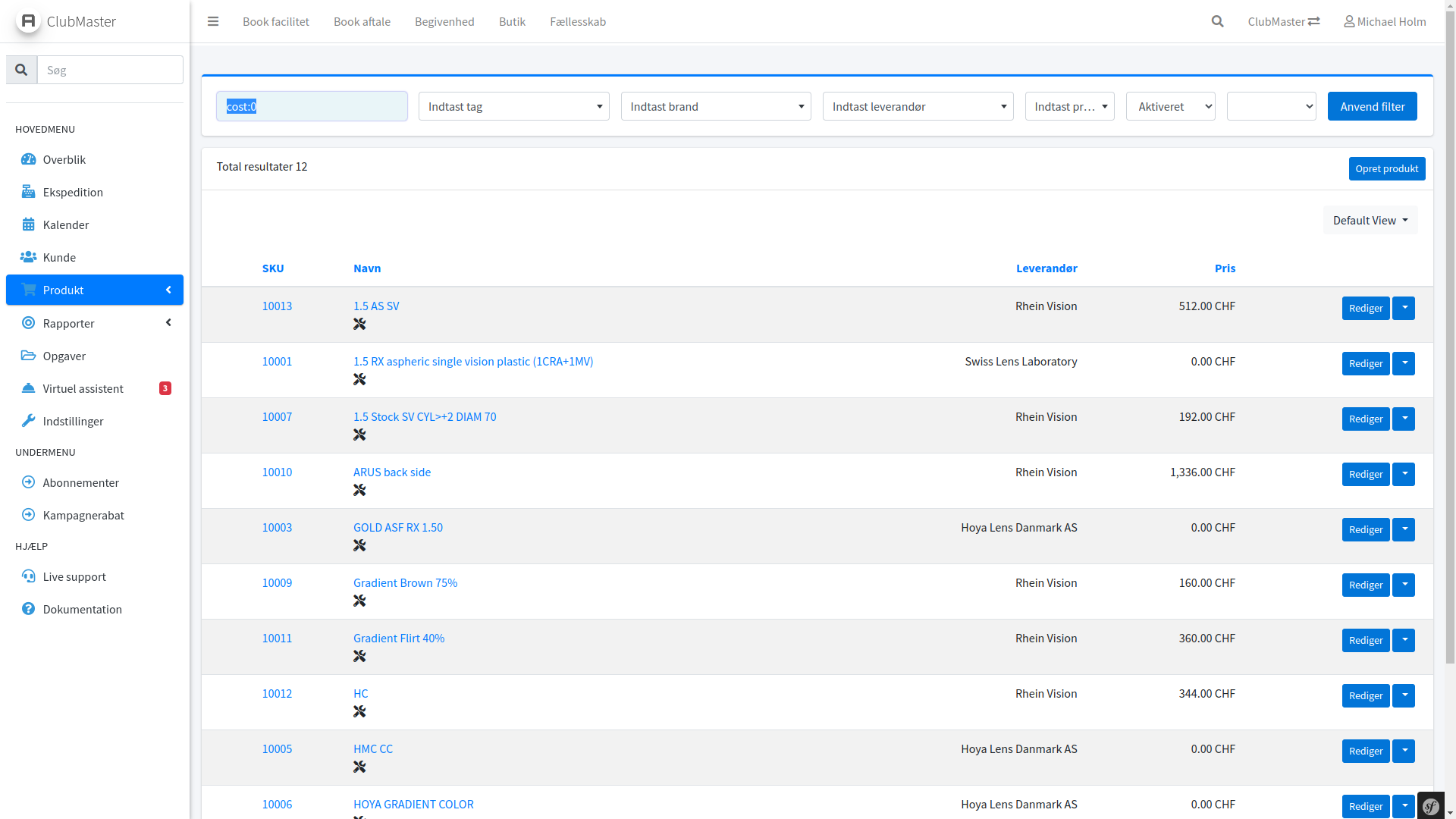The width and height of the screenshot is (1456, 819).
Task: Open Overblik dashboard in the sidebar
Action: (x=64, y=159)
